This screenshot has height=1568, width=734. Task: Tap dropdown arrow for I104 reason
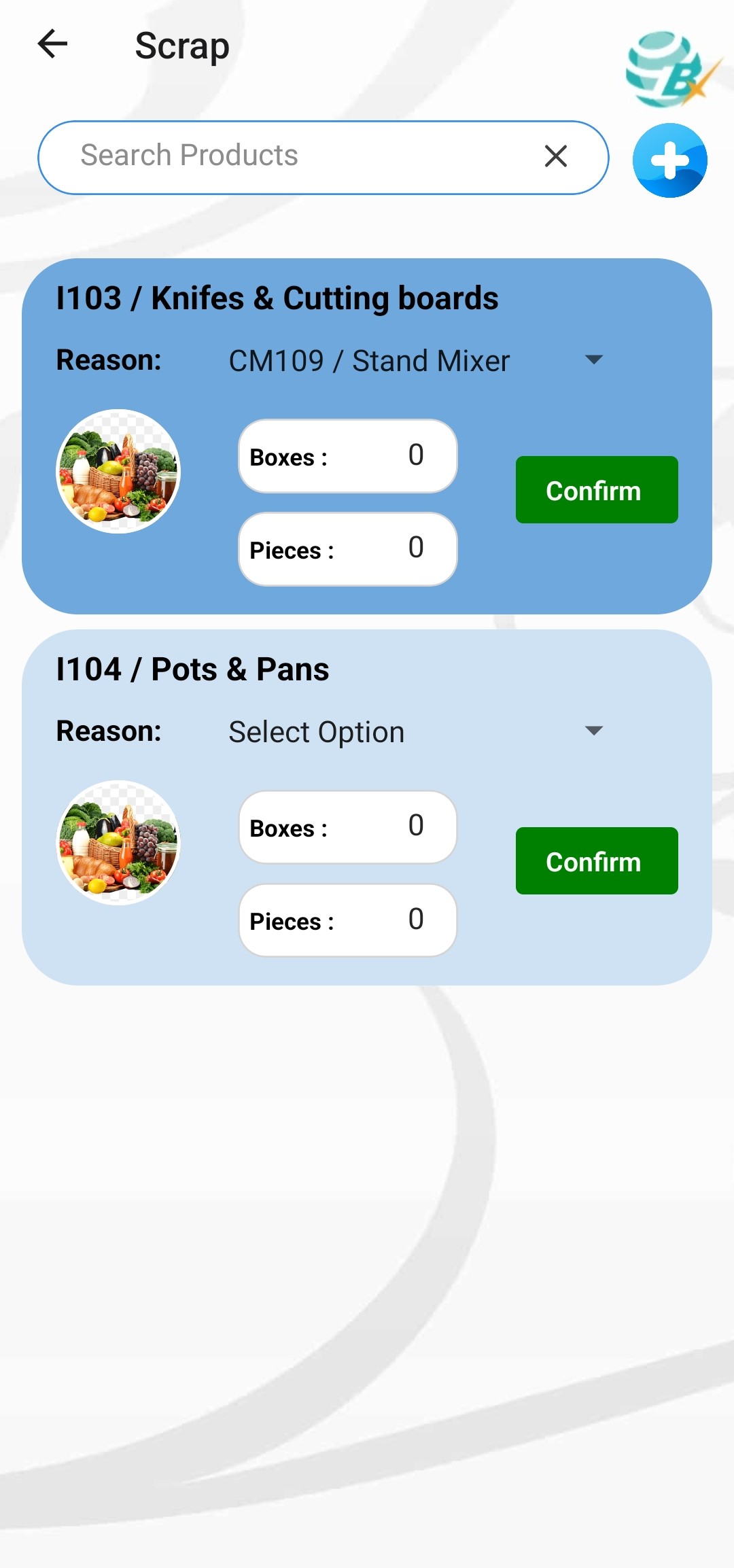pyautogui.click(x=594, y=731)
